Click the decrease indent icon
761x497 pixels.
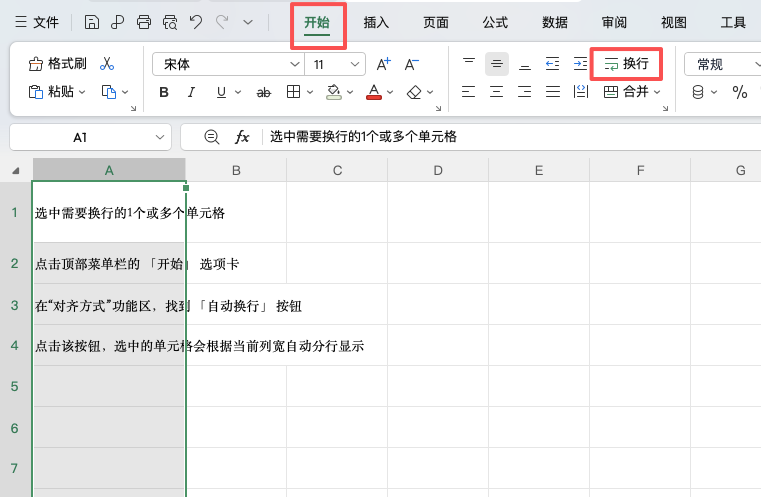pyautogui.click(x=552, y=64)
